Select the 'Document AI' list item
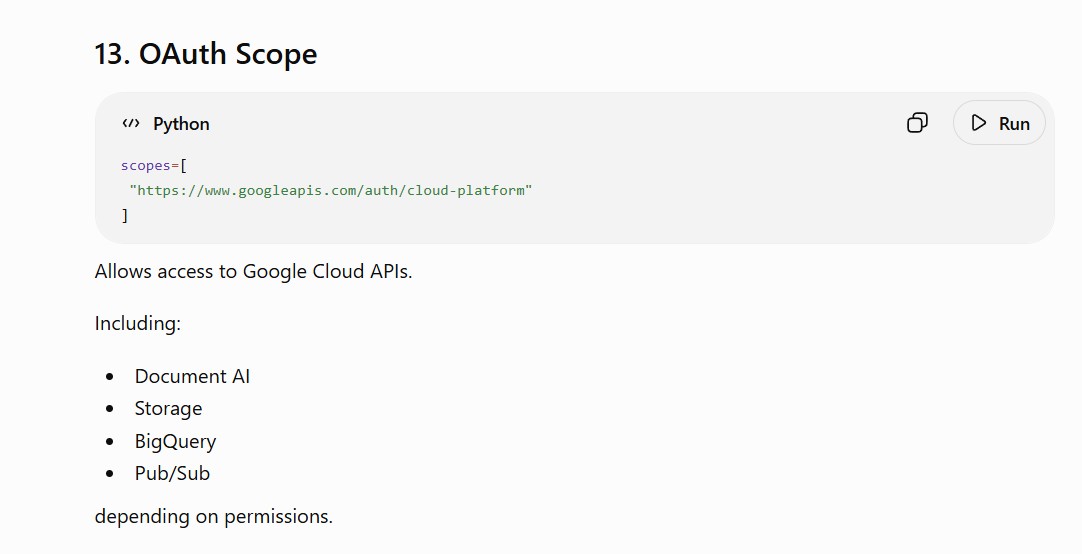The image size is (1082, 554). pos(192,376)
